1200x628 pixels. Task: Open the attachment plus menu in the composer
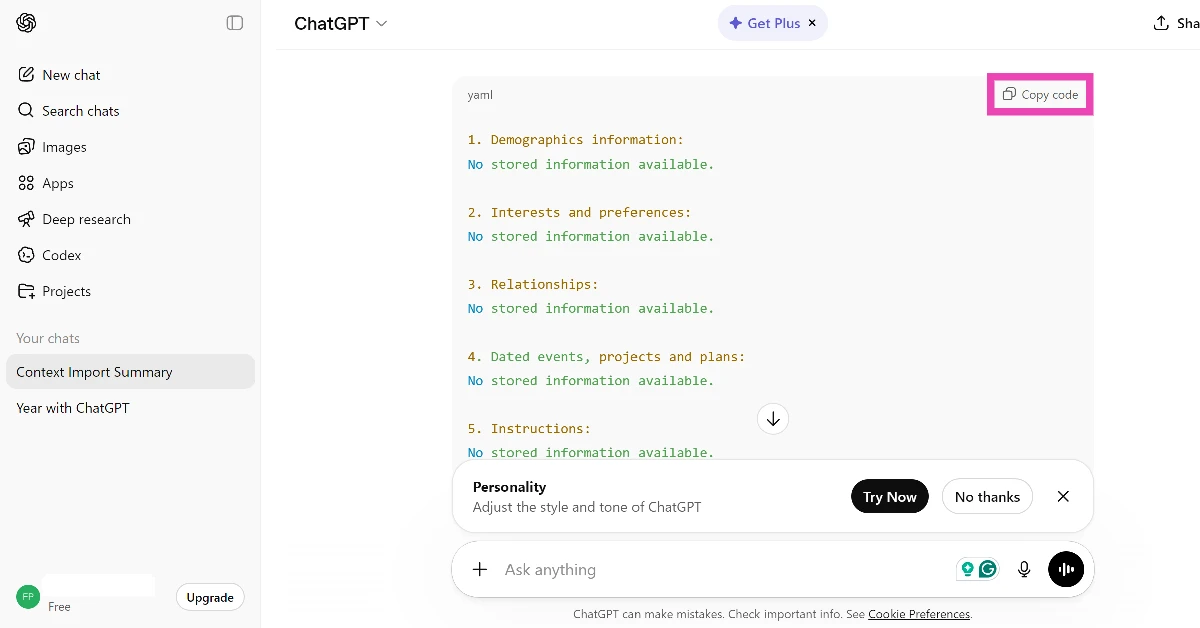[479, 569]
